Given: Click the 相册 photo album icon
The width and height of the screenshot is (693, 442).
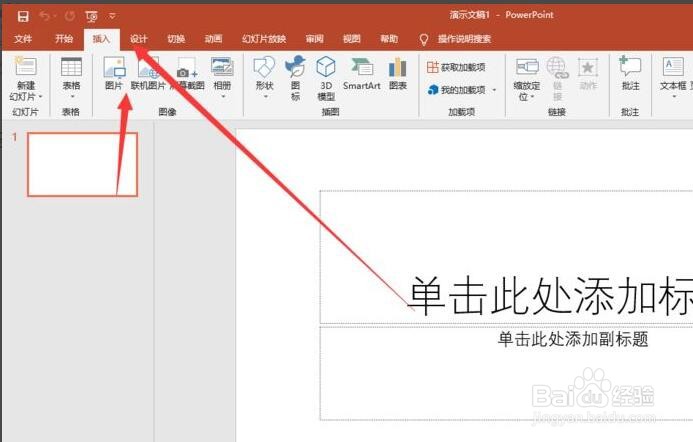Looking at the screenshot, I should 222,68.
